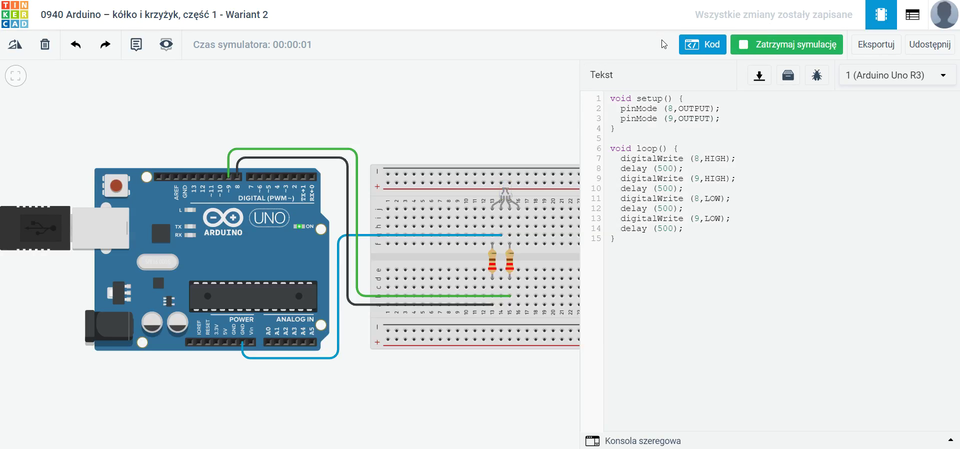Switch to component list view tab

(x=912, y=15)
